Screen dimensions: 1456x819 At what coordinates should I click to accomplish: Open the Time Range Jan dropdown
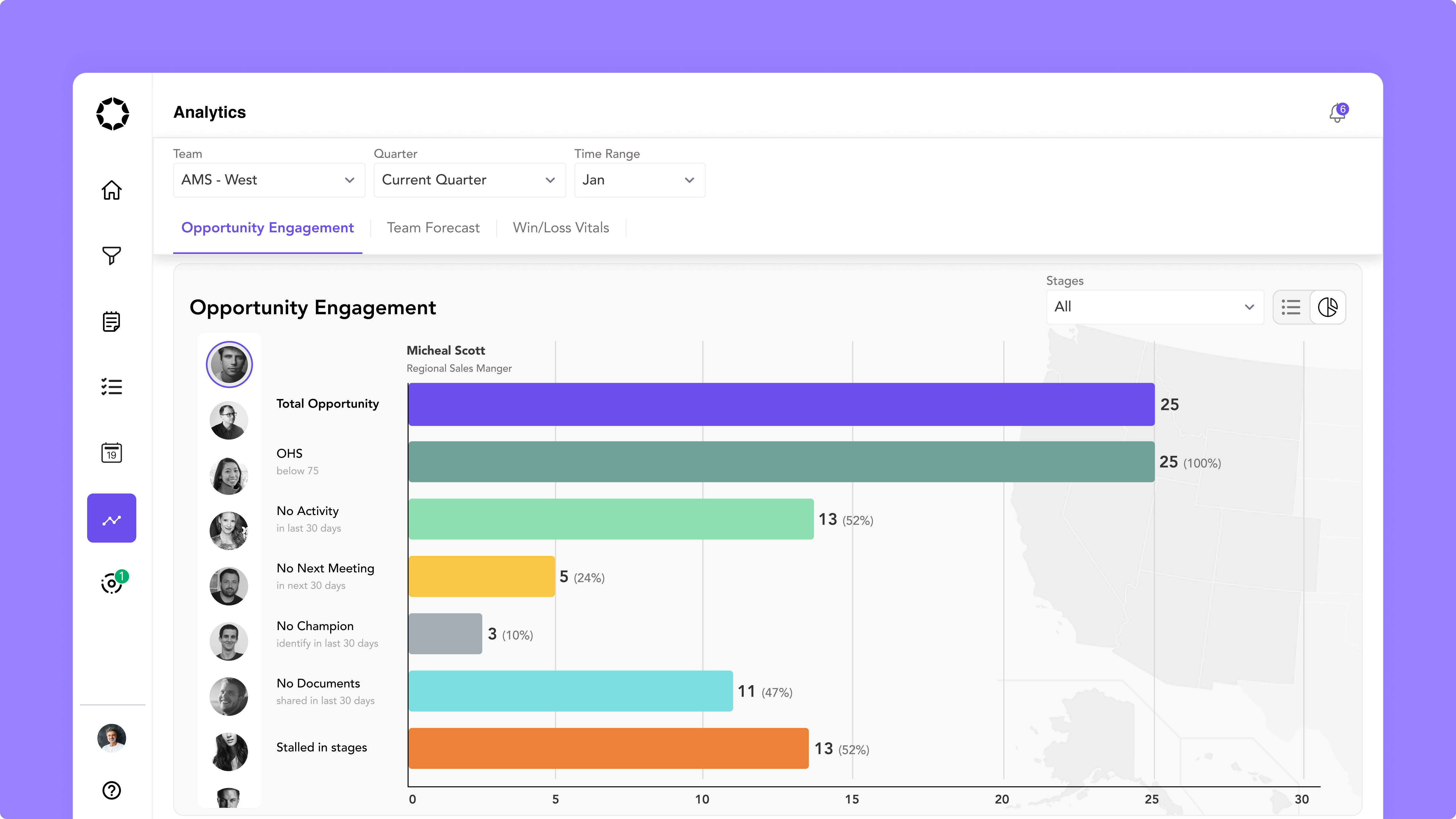[x=639, y=180]
